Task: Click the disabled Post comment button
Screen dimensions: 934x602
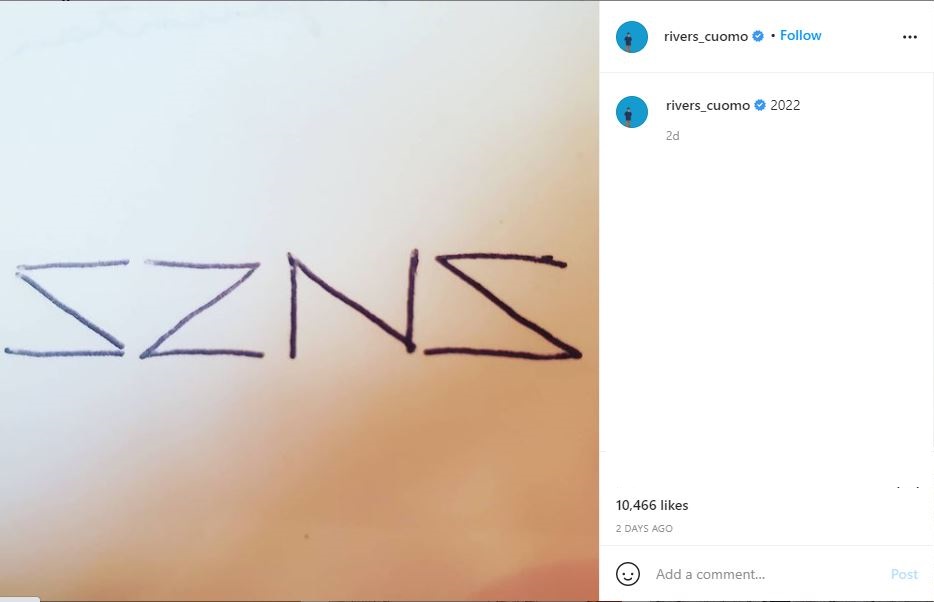Action: [904, 574]
